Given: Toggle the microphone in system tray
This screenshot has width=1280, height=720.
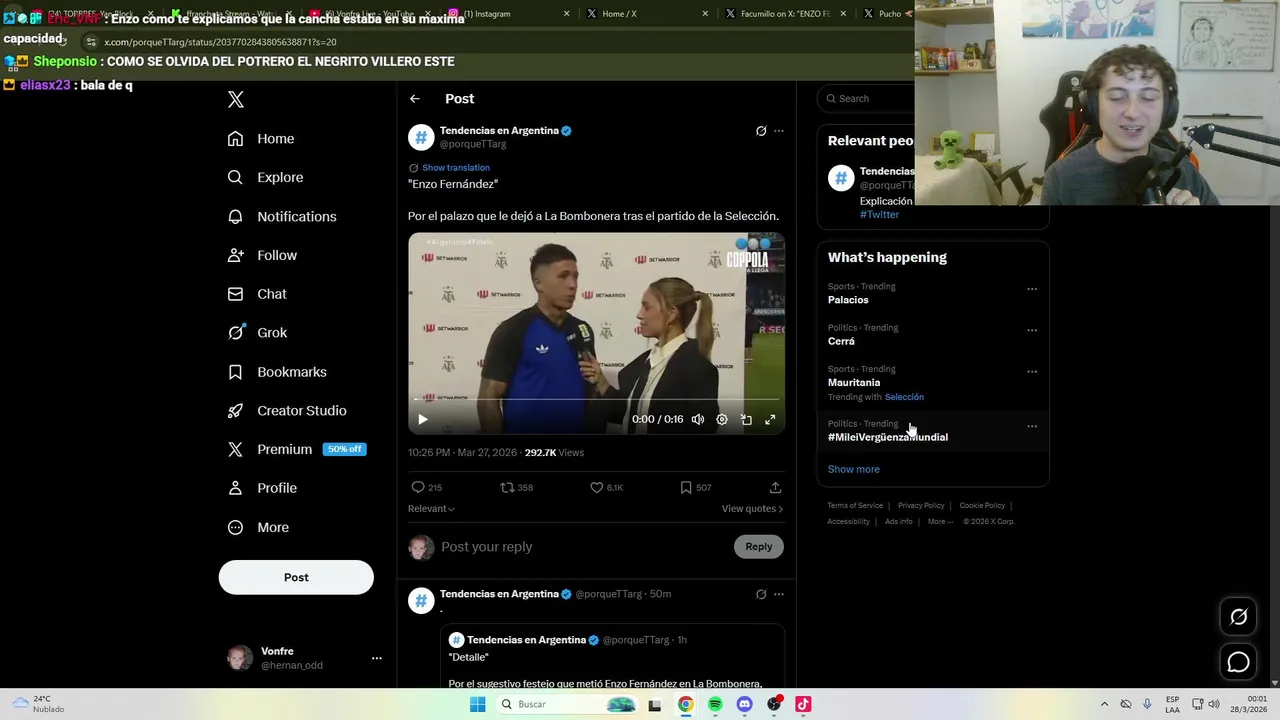Looking at the screenshot, I should pos(1147,704).
